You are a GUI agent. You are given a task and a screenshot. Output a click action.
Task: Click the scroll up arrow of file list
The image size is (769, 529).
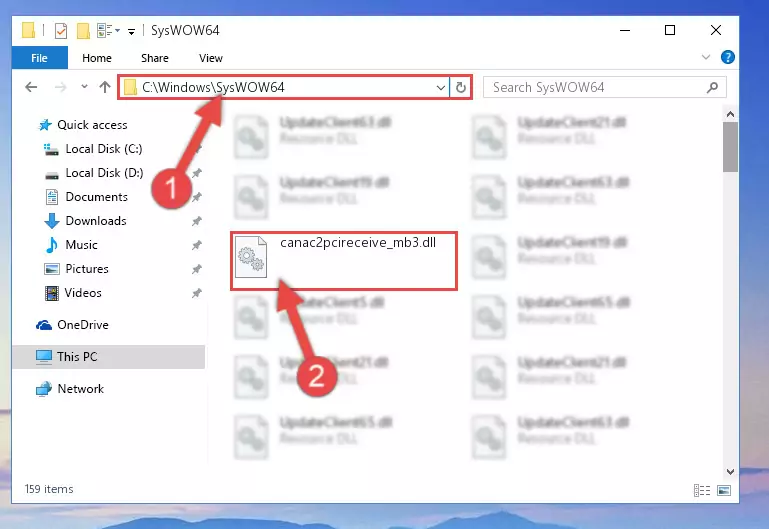tap(730, 114)
